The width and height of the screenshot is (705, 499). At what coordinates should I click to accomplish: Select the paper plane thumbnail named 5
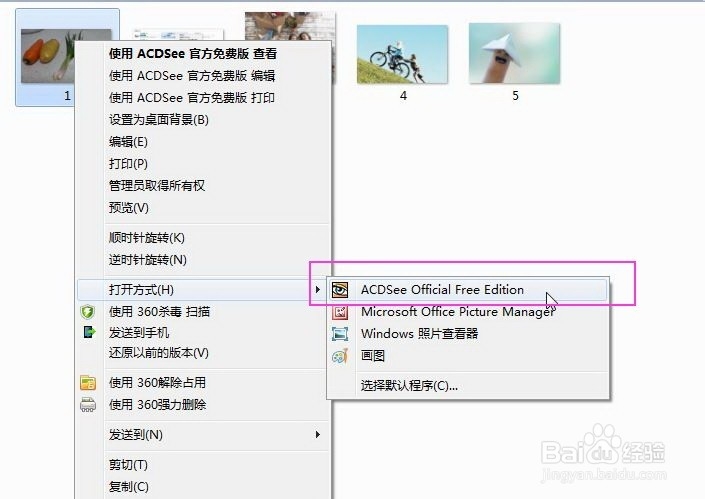pyautogui.click(x=514, y=53)
